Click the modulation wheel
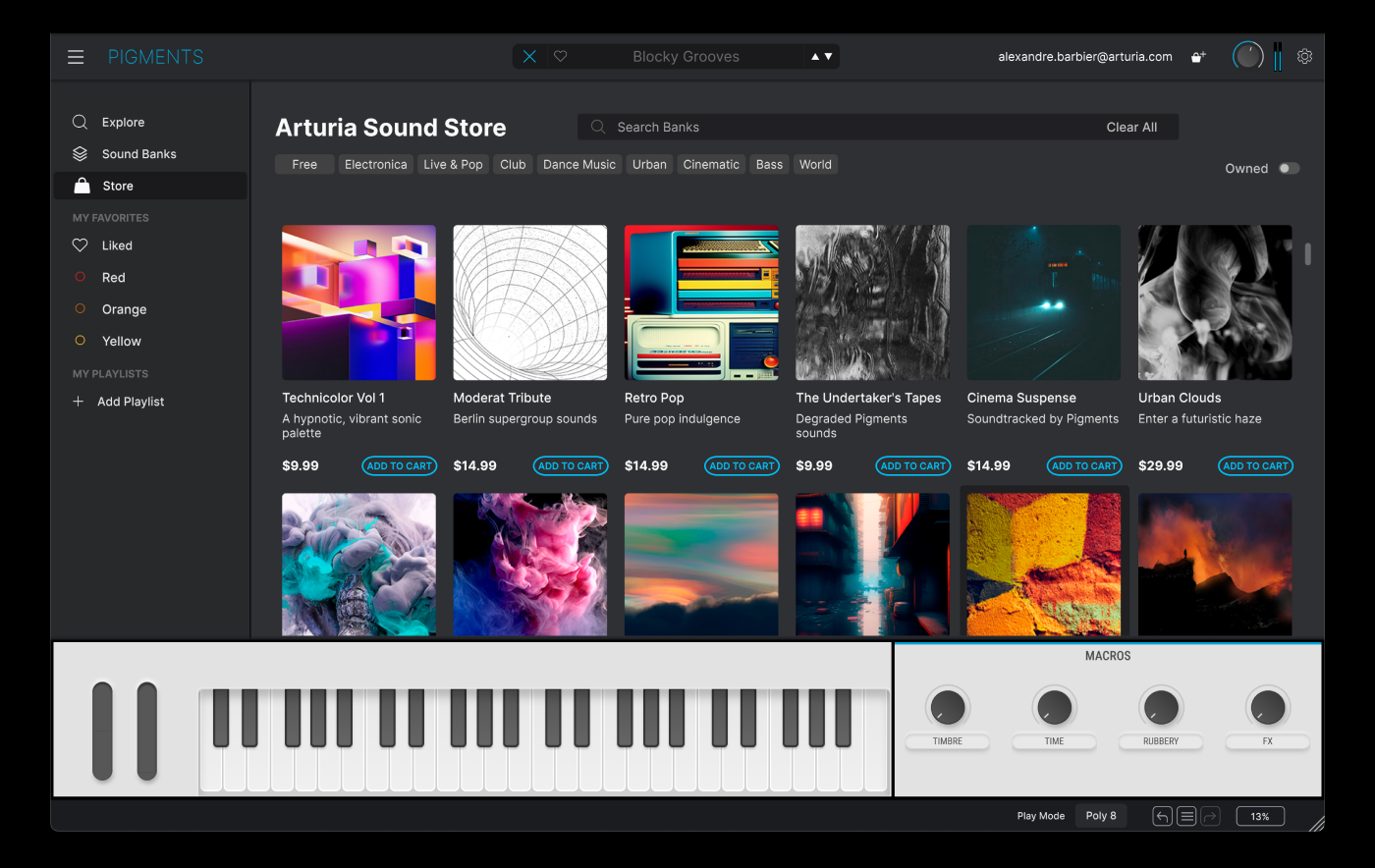 146,731
